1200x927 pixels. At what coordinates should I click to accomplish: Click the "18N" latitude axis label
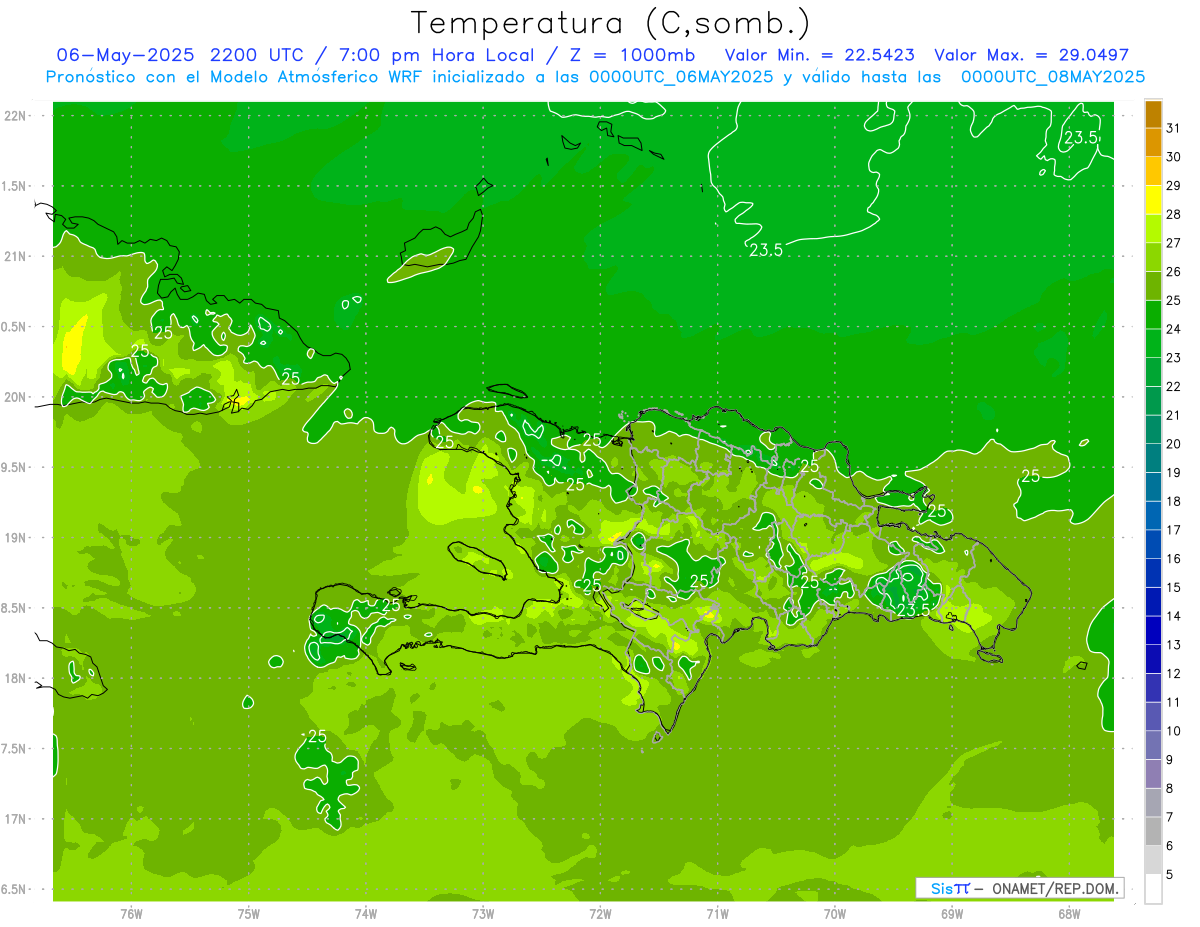(16, 679)
